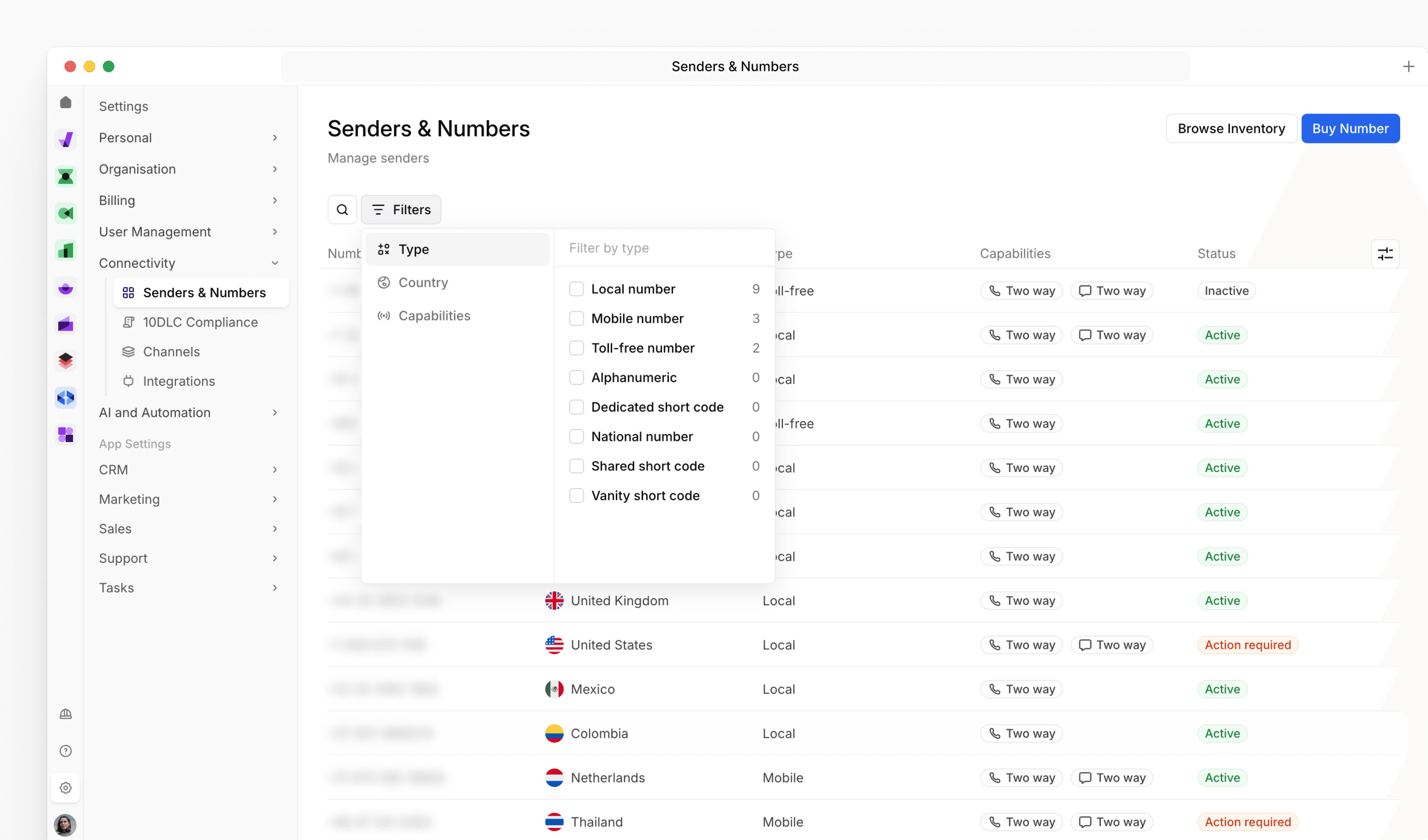This screenshot has height=840, width=1428.
Task: Select the Capabilities filter category
Action: [x=434, y=316]
